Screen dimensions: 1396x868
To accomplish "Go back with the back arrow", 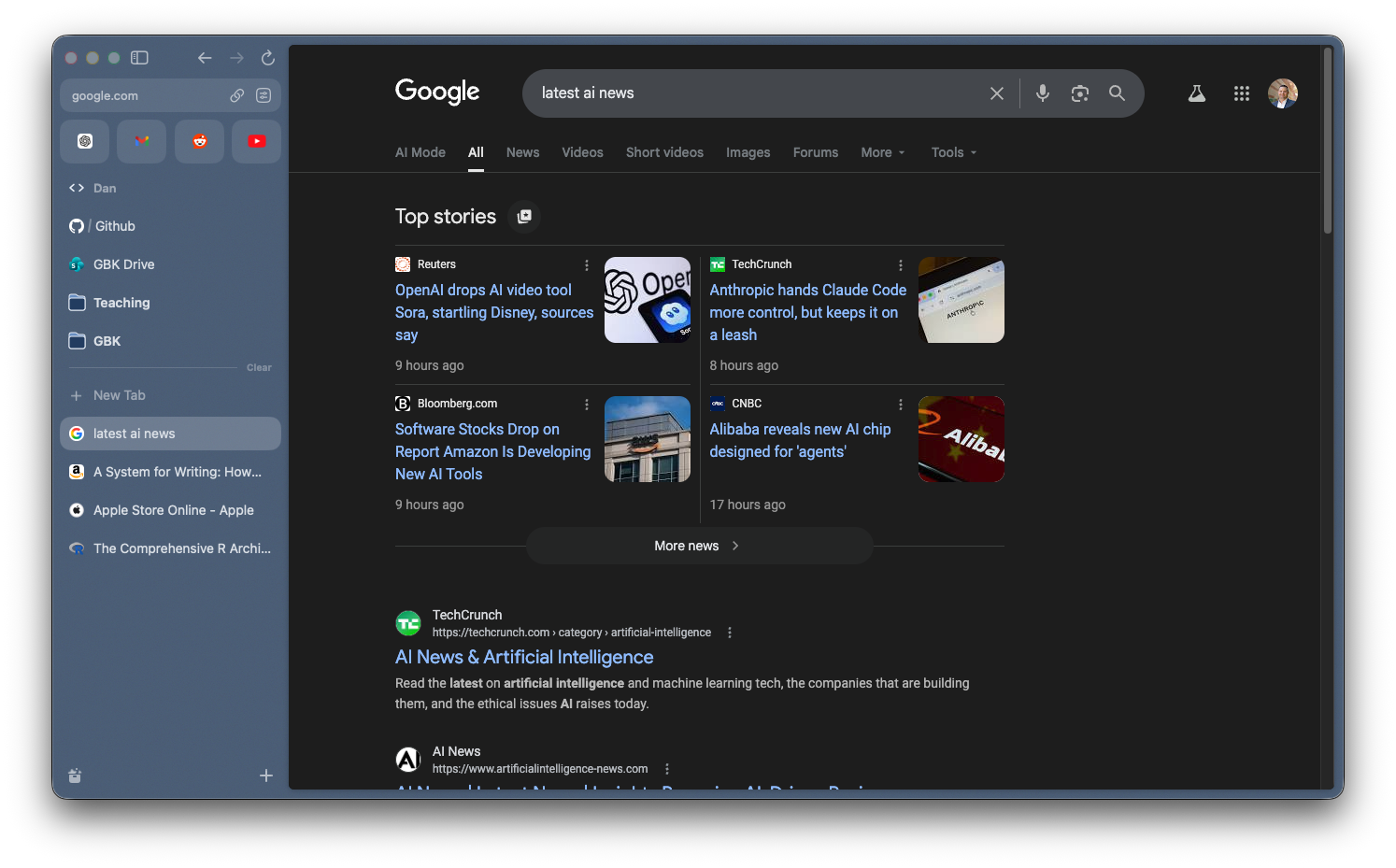I will [x=205, y=58].
